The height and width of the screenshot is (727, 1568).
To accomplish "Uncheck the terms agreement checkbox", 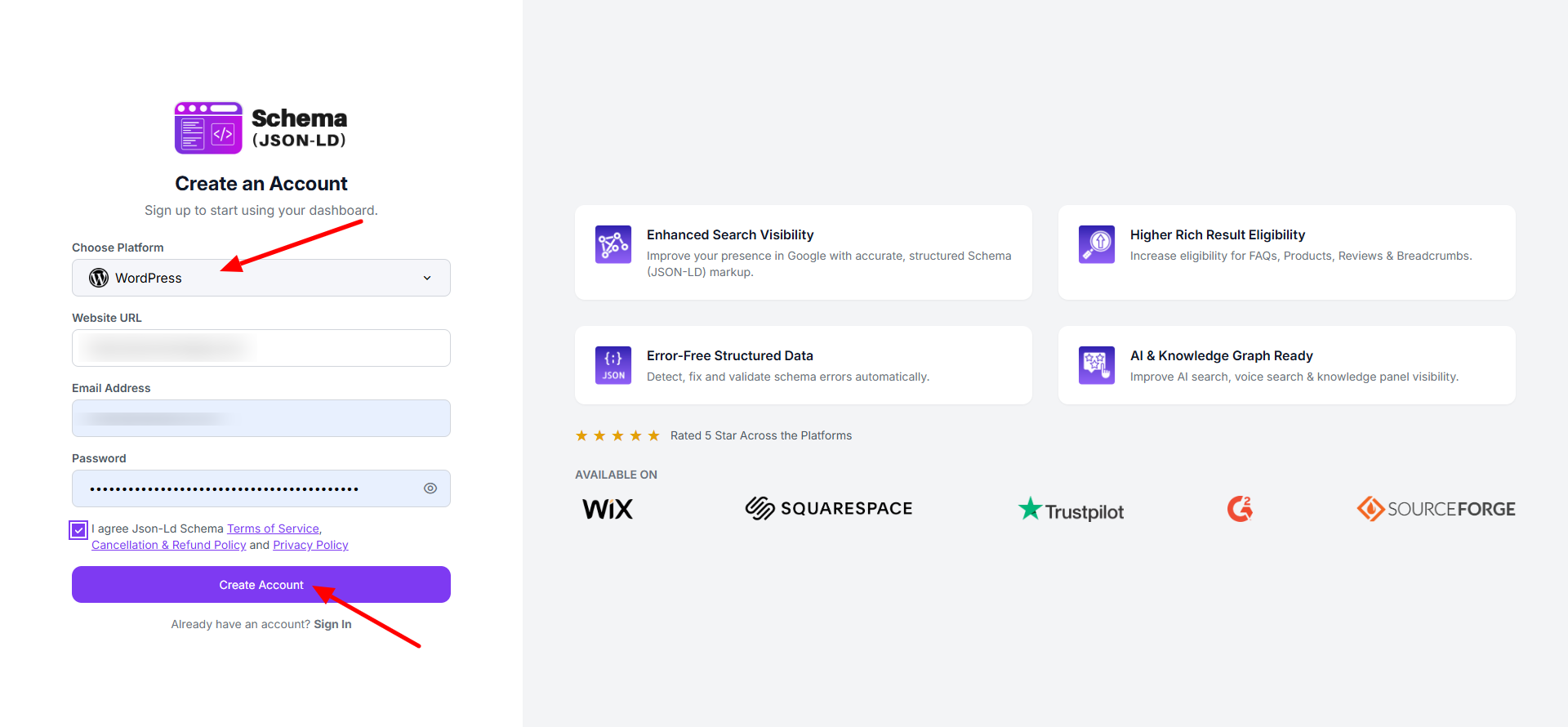I will [78, 530].
